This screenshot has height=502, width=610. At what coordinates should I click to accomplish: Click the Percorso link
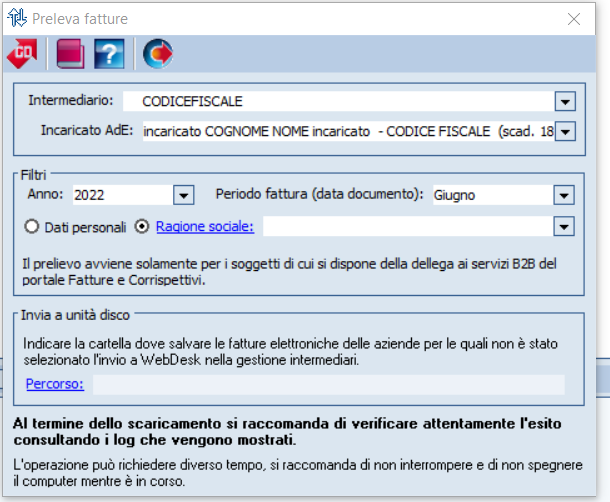pyautogui.click(x=55, y=384)
